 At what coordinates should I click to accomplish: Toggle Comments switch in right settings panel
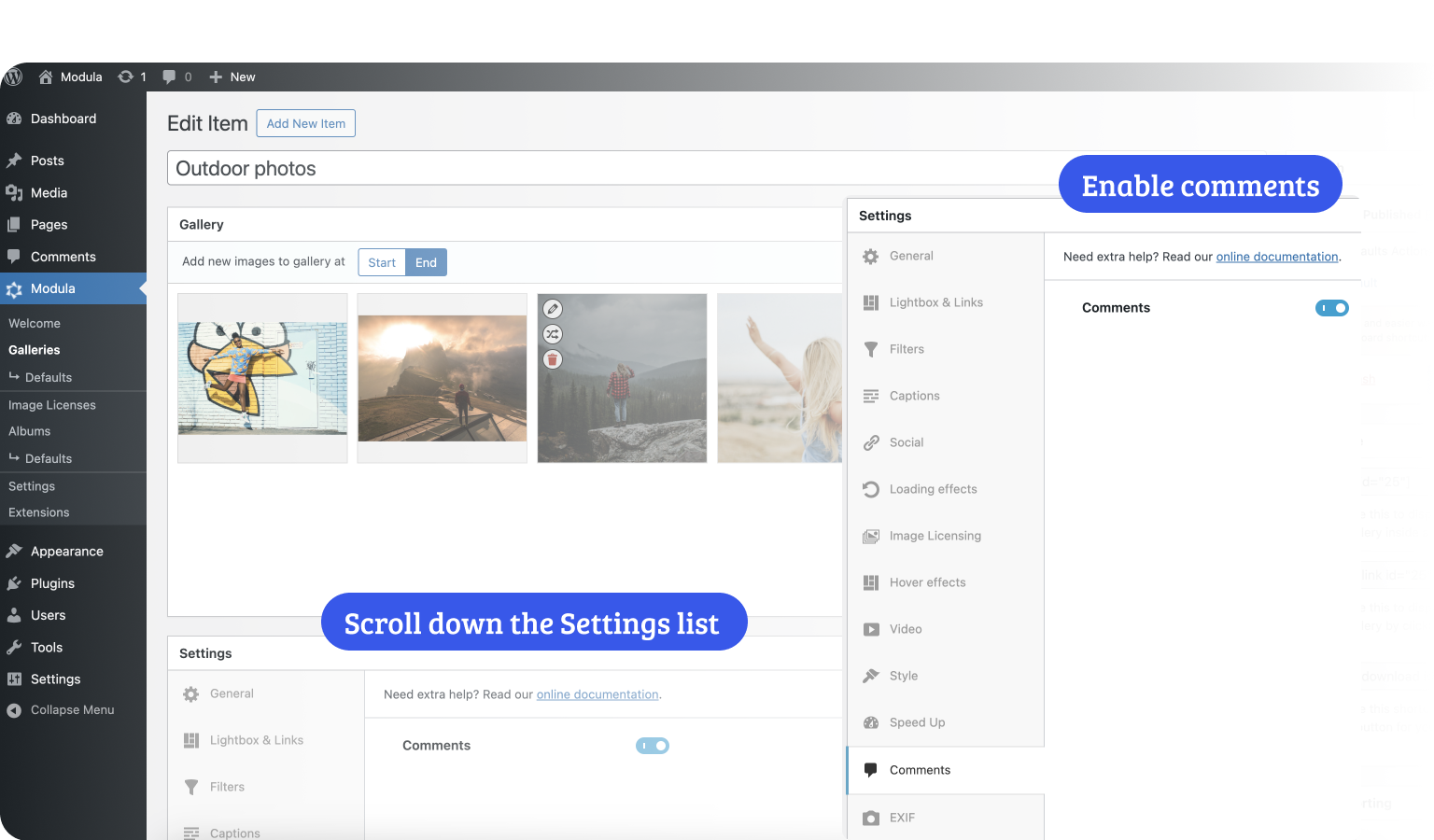coord(1331,308)
